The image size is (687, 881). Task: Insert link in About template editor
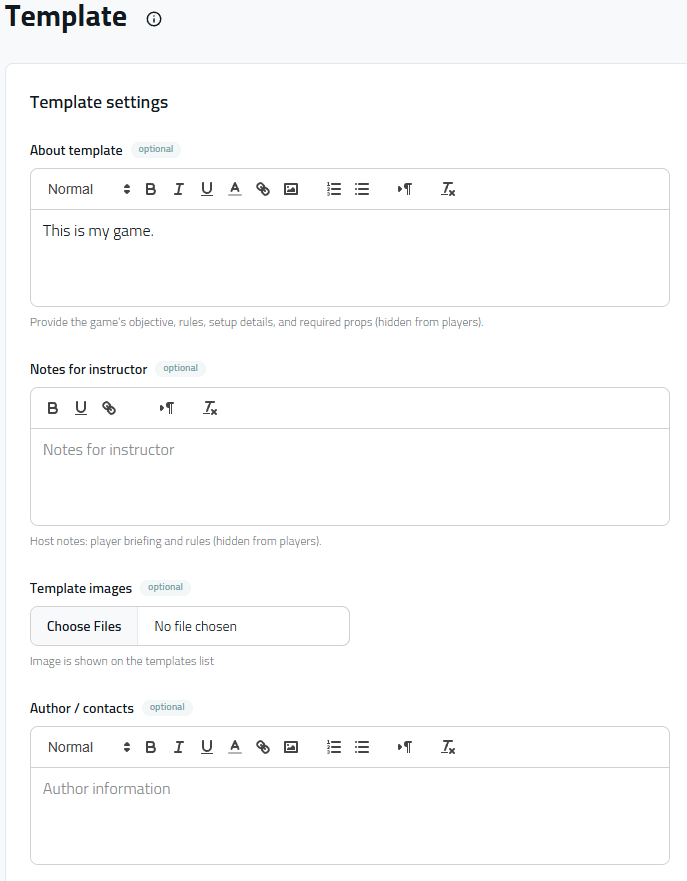(x=263, y=189)
